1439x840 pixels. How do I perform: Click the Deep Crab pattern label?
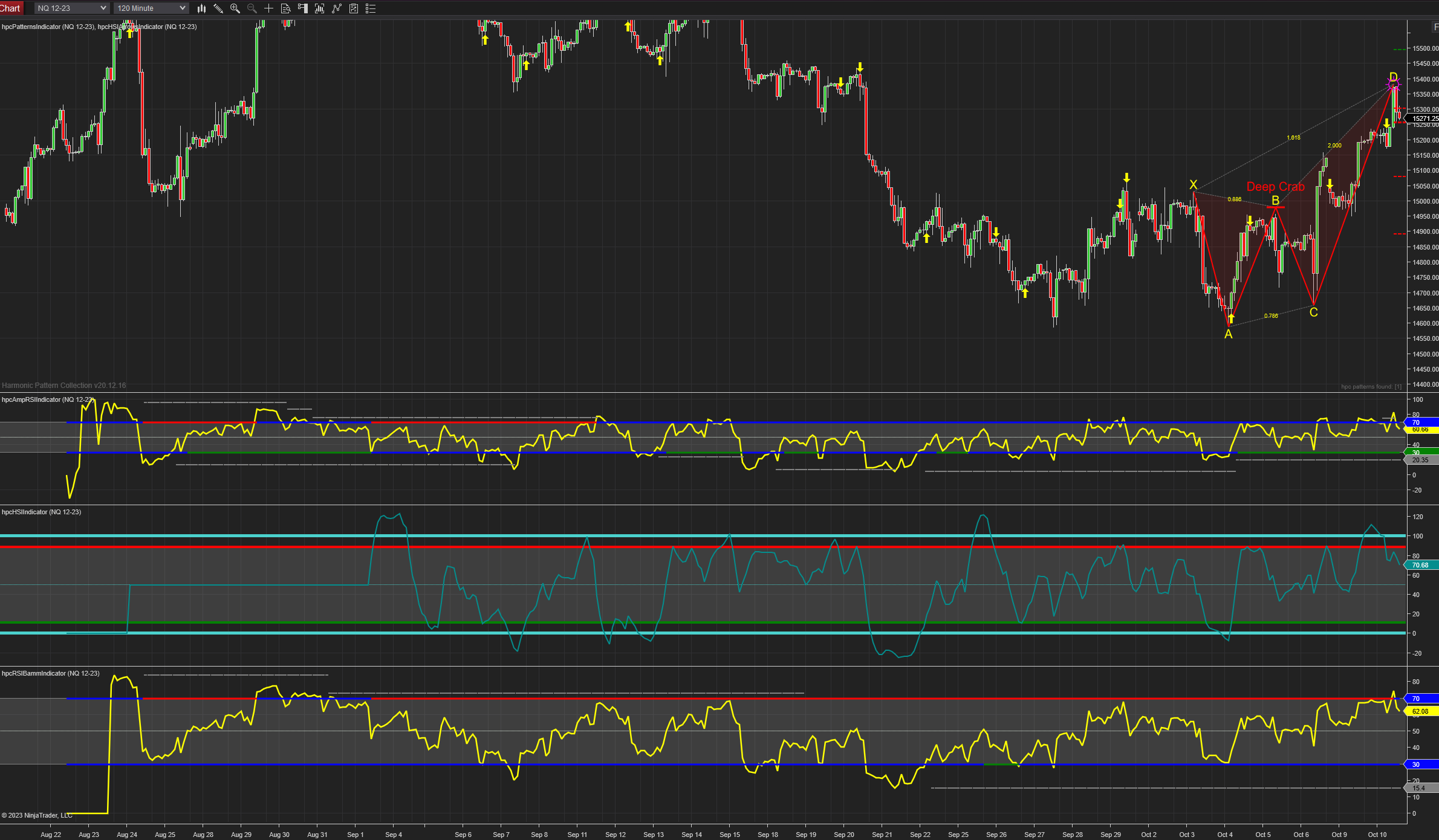point(1275,187)
